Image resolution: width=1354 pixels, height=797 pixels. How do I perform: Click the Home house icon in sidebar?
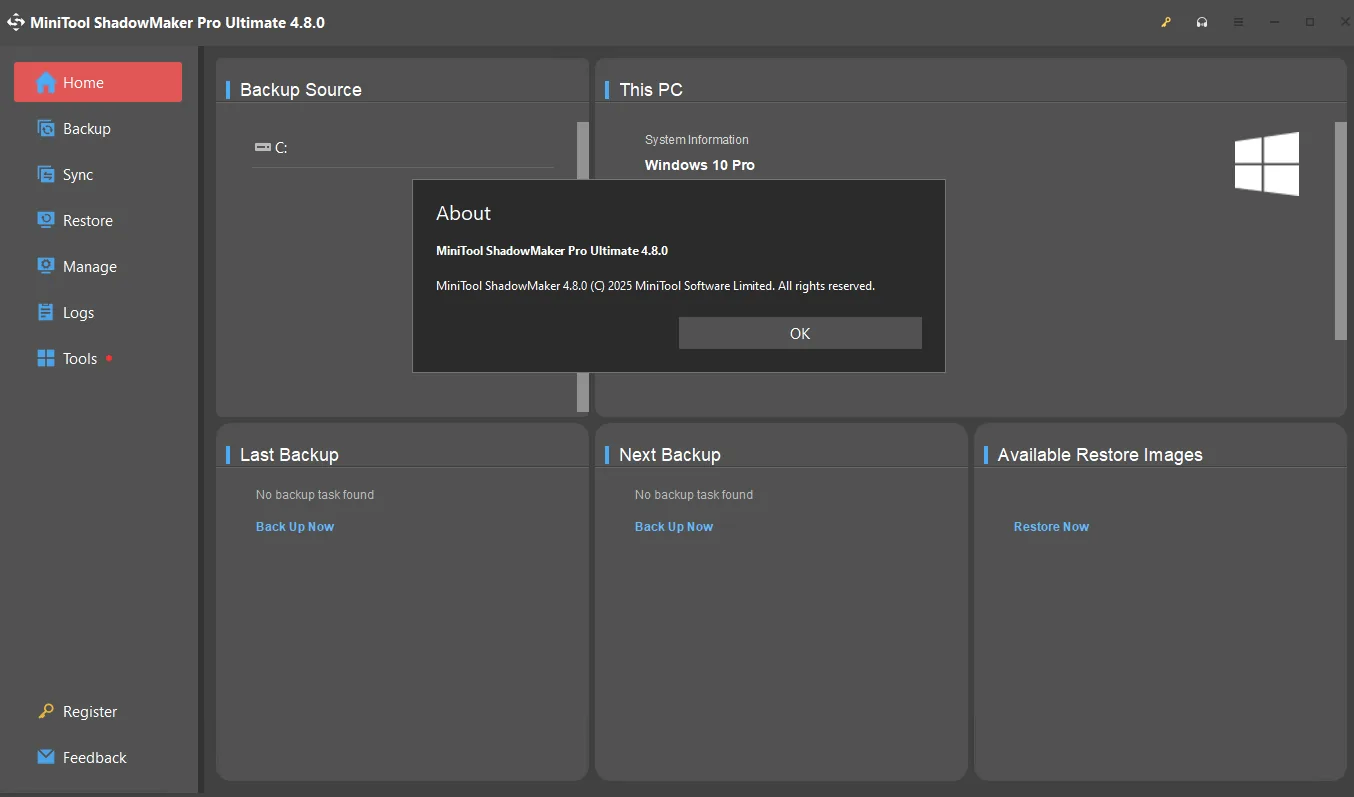point(46,82)
